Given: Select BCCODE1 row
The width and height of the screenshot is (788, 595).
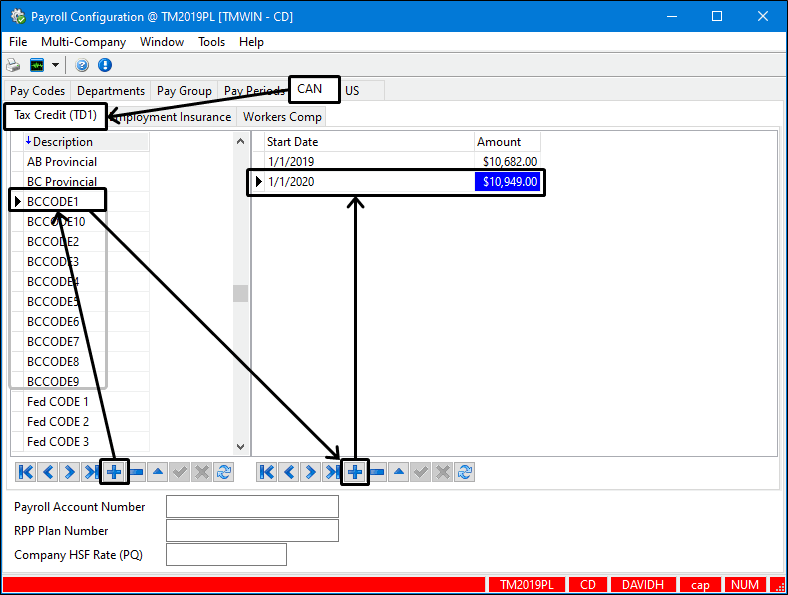Looking at the screenshot, I should click(86, 202).
